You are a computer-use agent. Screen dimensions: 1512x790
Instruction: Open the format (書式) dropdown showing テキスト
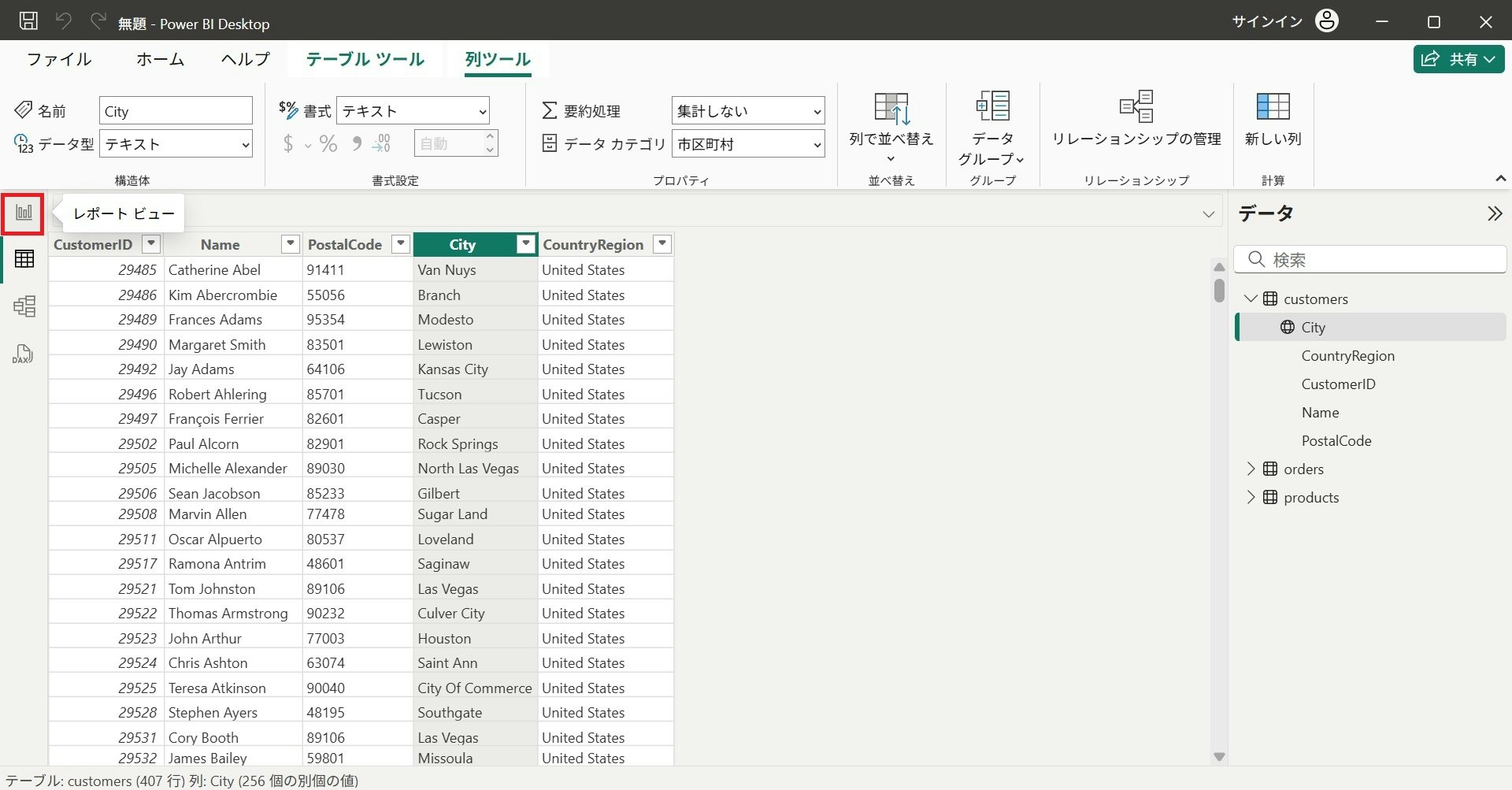413,111
